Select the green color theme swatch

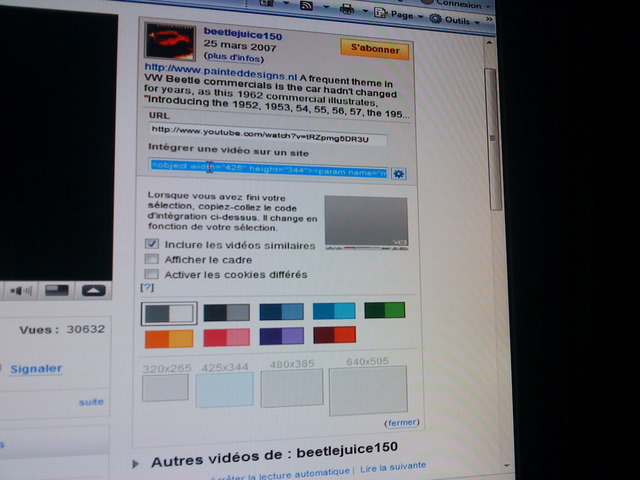[384, 310]
